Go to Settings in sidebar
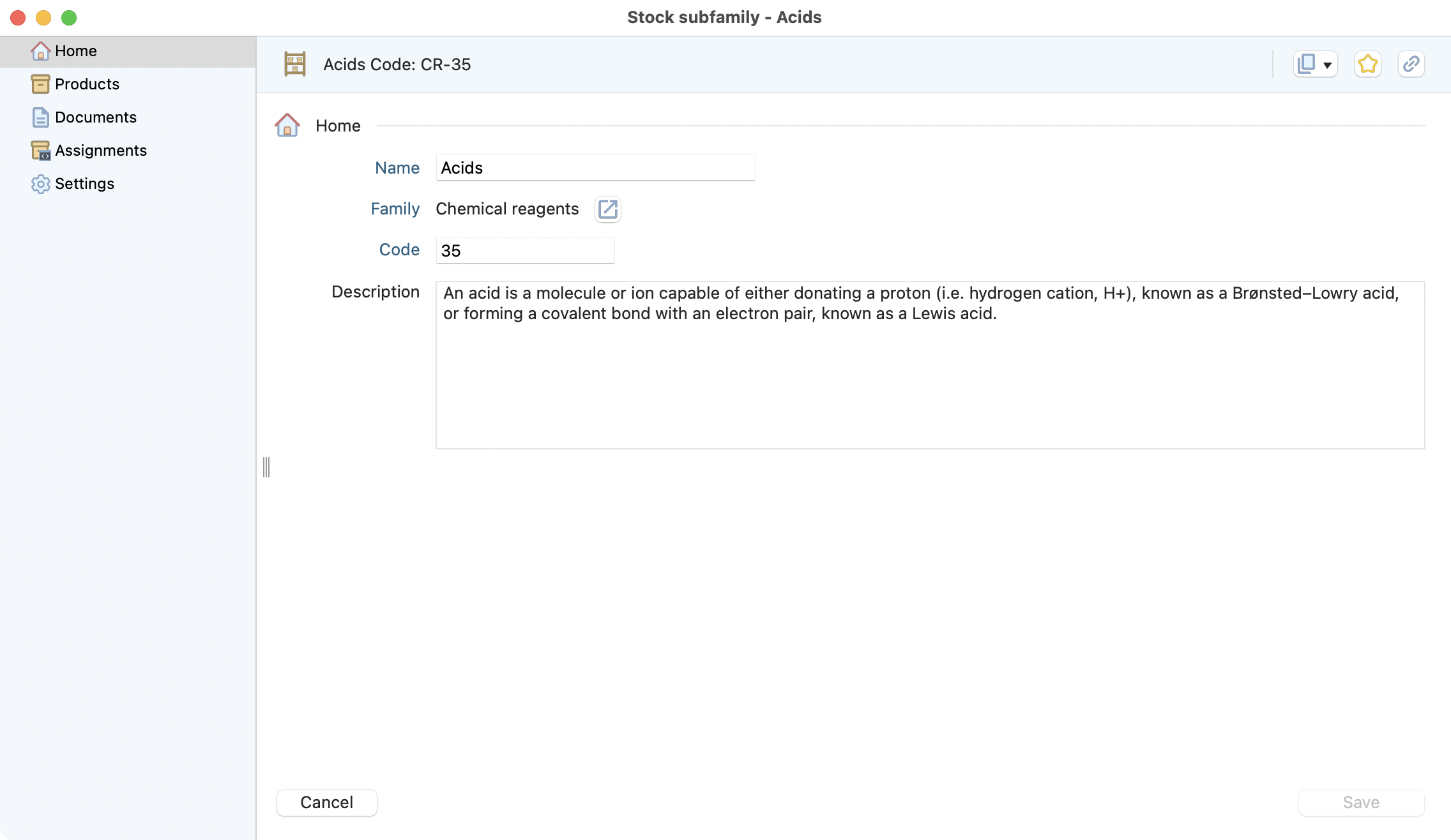This screenshot has height=840, width=1451. coord(84,183)
